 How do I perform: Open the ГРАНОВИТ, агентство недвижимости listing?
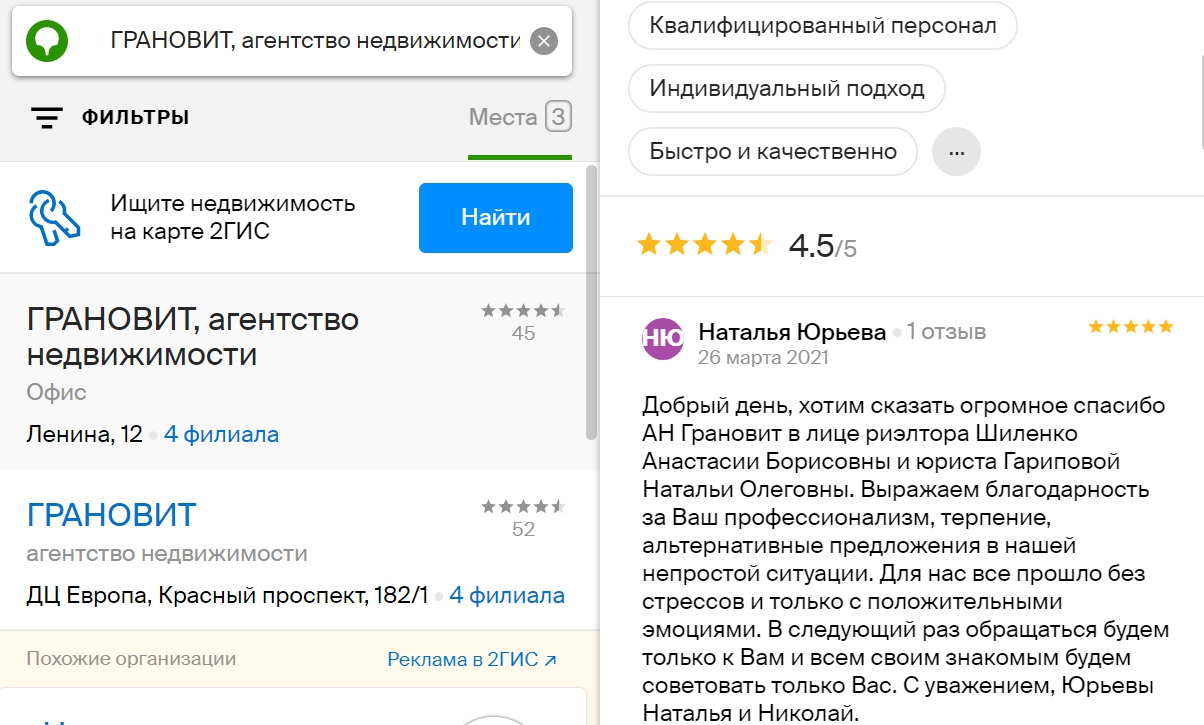click(x=193, y=337)
